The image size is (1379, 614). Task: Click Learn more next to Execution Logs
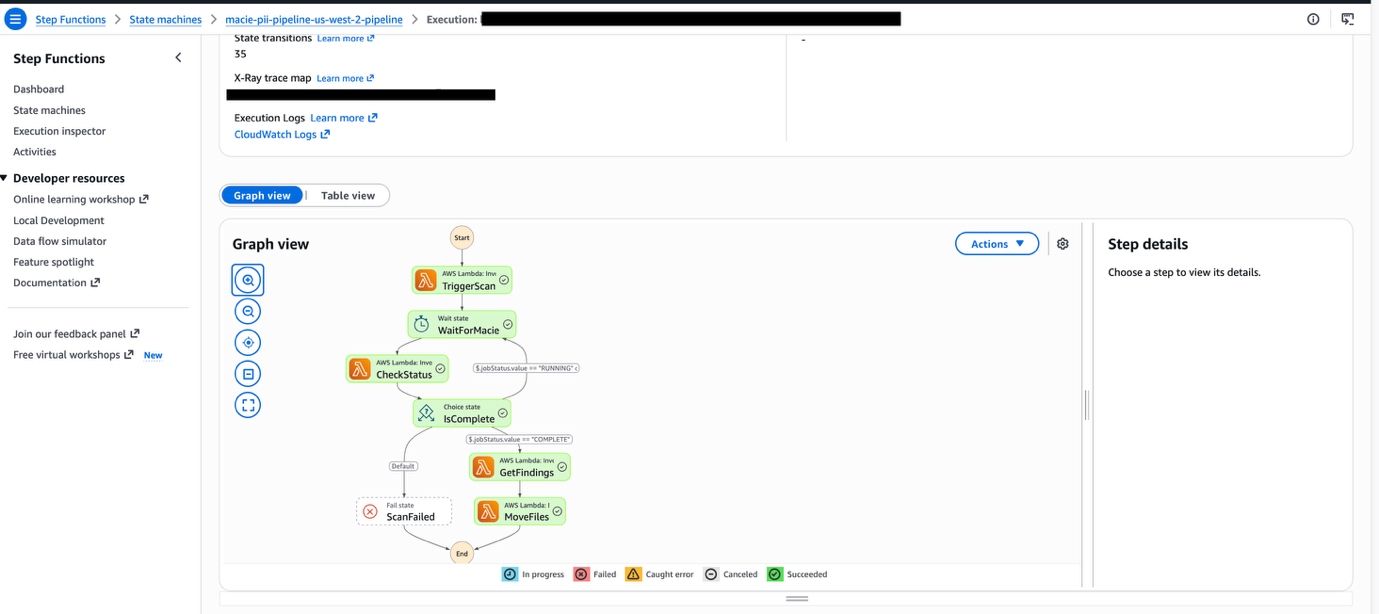coord(343,118)
